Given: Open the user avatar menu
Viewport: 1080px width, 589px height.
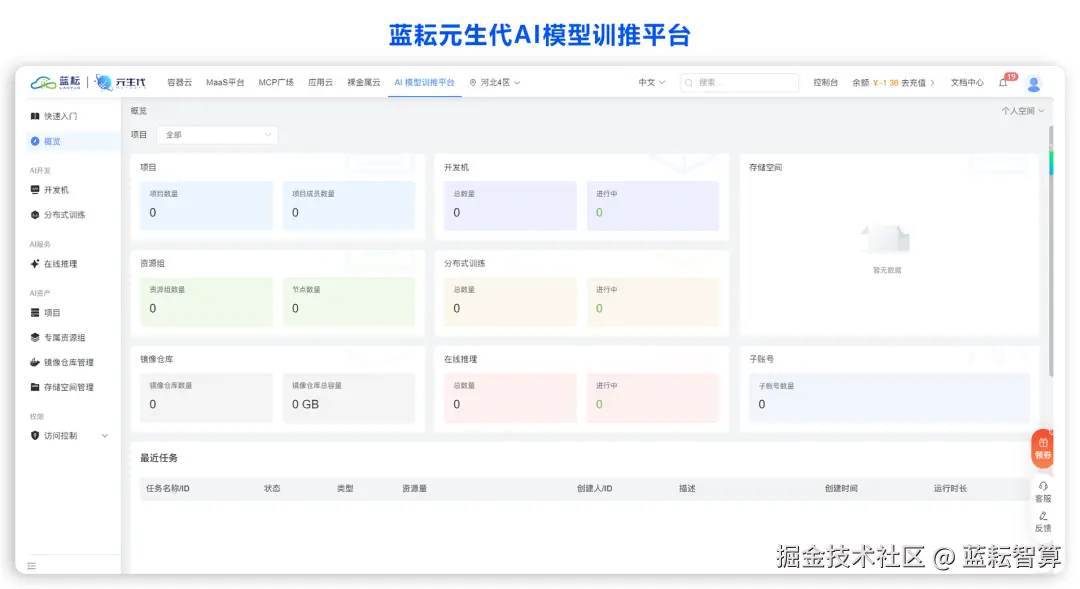Looking at the screenshot, I should pos(1033,83).
